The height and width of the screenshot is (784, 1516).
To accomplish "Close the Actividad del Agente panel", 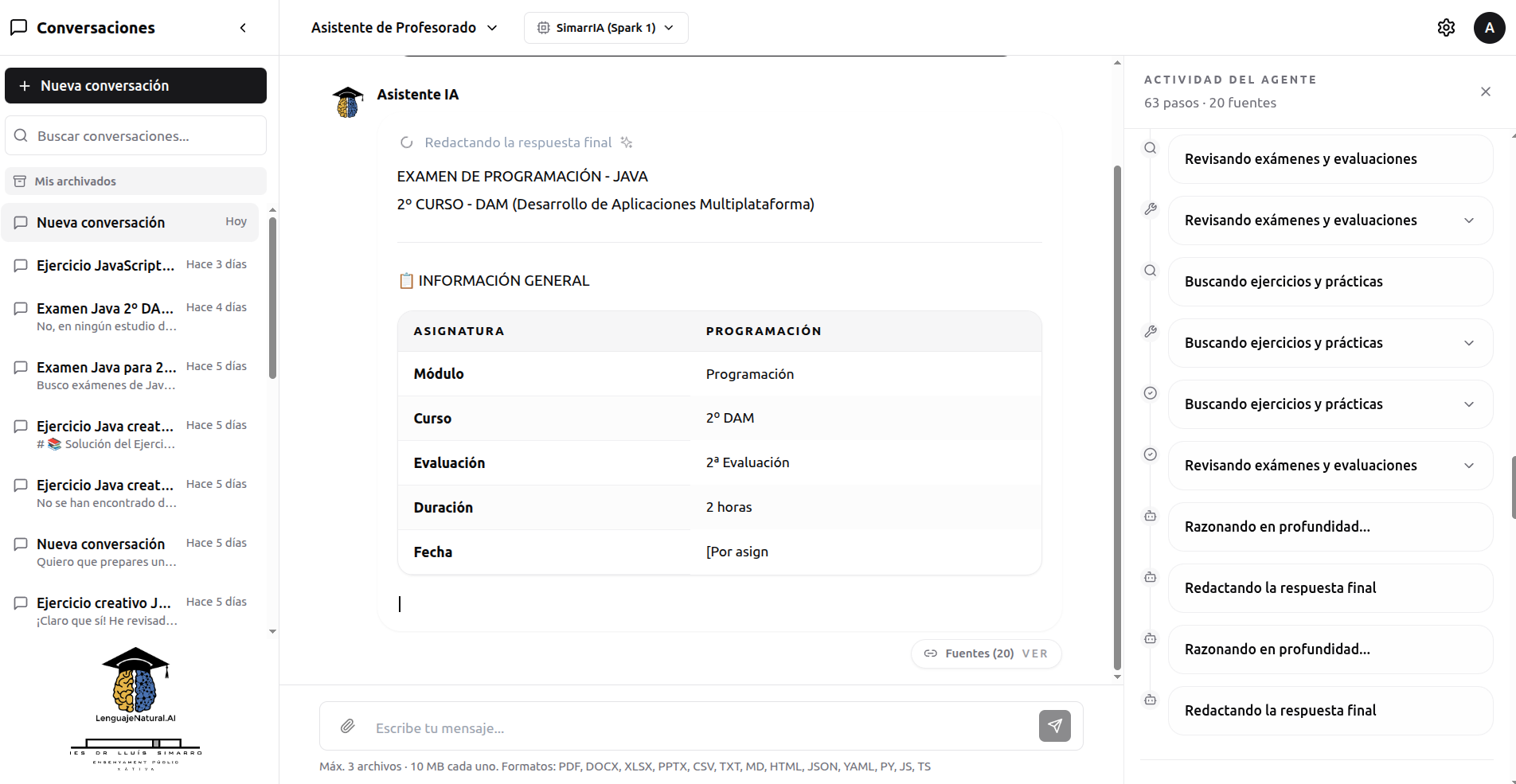I will click(x=1485, y=92).
